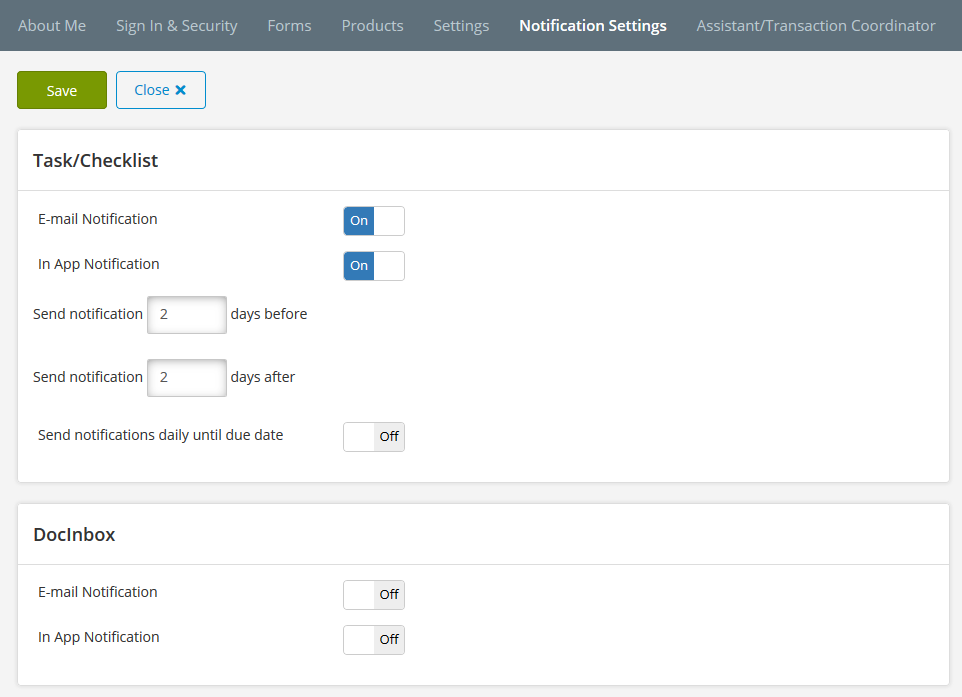Turn off E-mail Notification for Task/Checklist
The image size is (962, 697).
coord(373,220)
